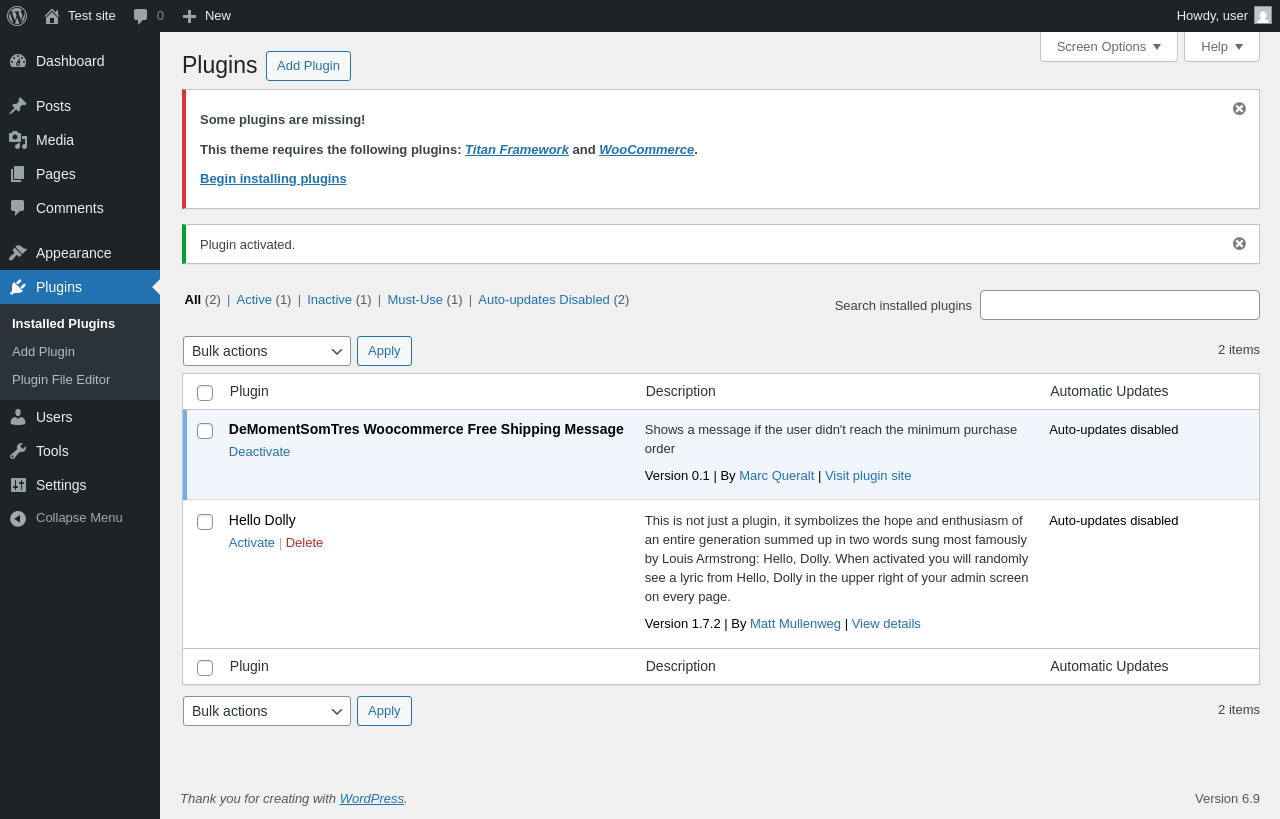The width and height of the screenshot is (1280, 819).
Task: Click the Appearance paintbrush icon
Action: (x=18, y=253)
